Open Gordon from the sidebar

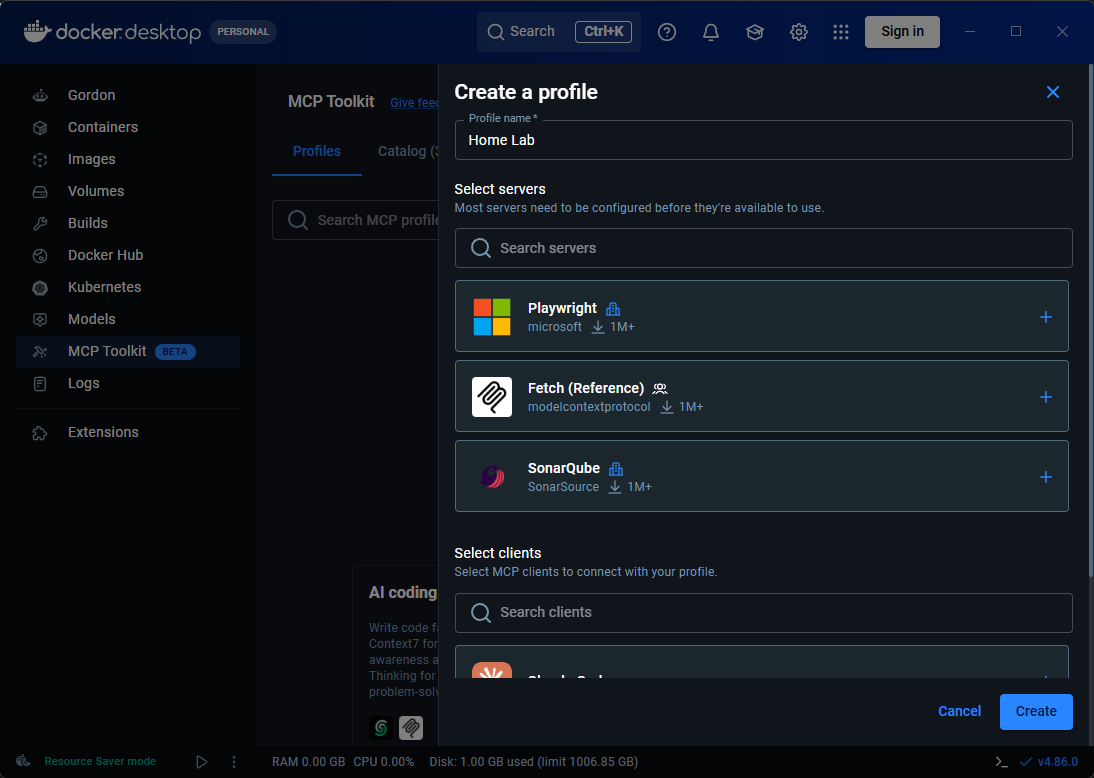[128, 95]
